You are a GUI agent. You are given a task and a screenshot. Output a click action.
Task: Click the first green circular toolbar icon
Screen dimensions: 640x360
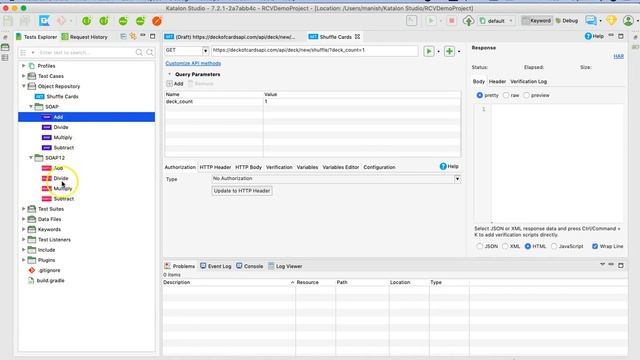click(x=87, y=21)
